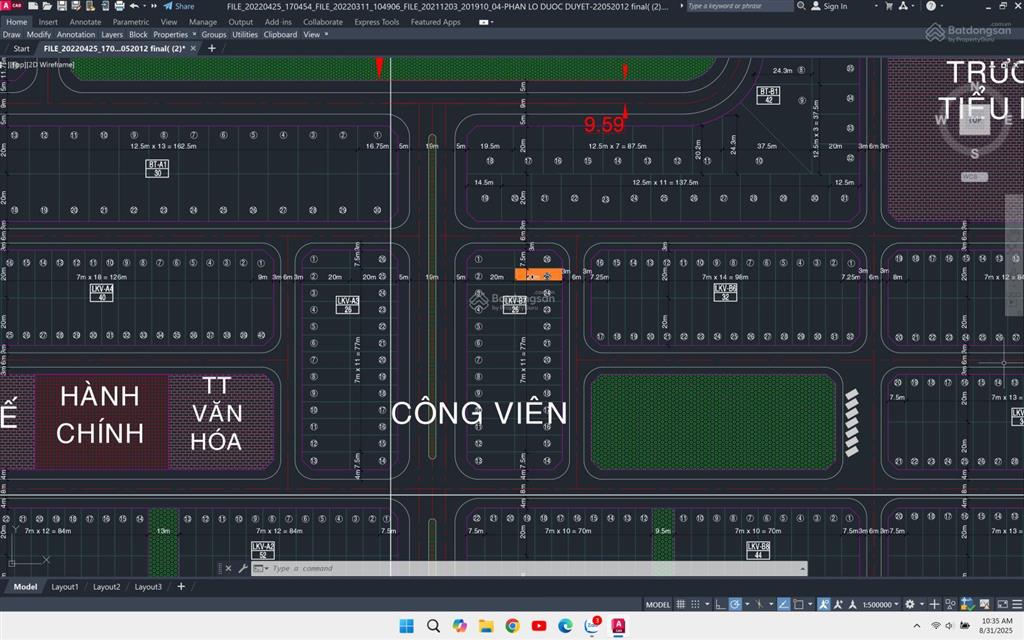Screen dimensions: 1024x640
Task: Open Windows Start menu
Action: [406, 626]
